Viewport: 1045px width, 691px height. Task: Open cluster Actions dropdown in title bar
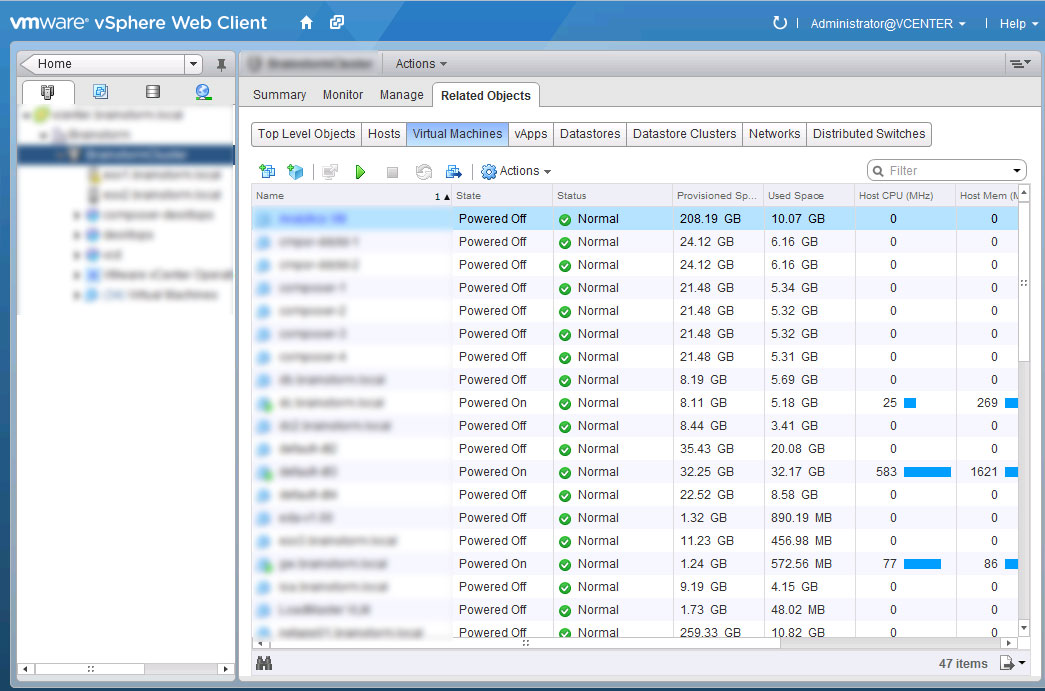click(421, 64)
